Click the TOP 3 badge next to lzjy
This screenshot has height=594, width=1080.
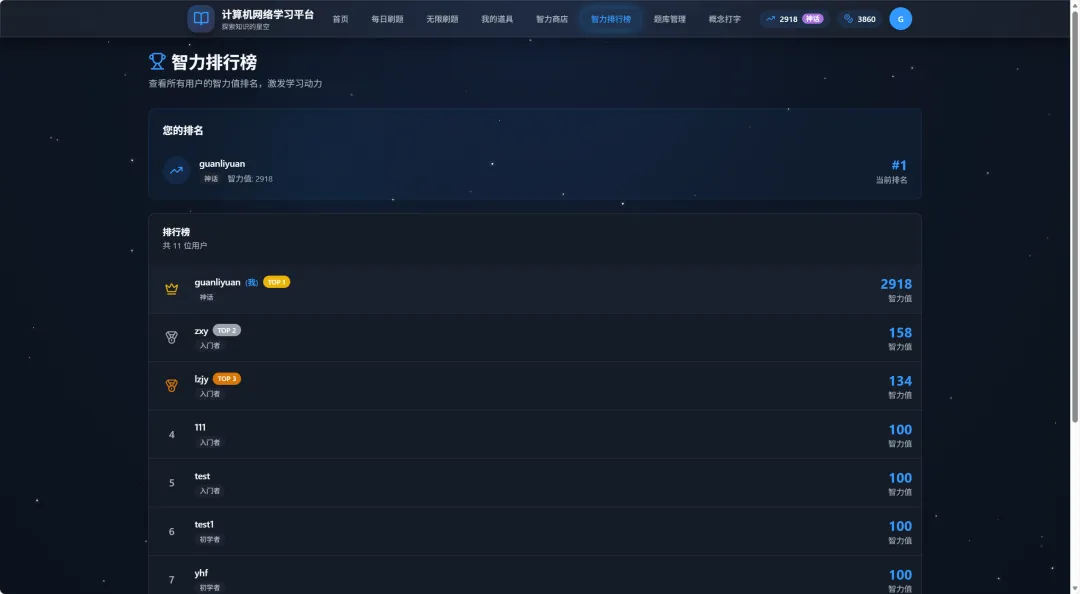[227, 378]
